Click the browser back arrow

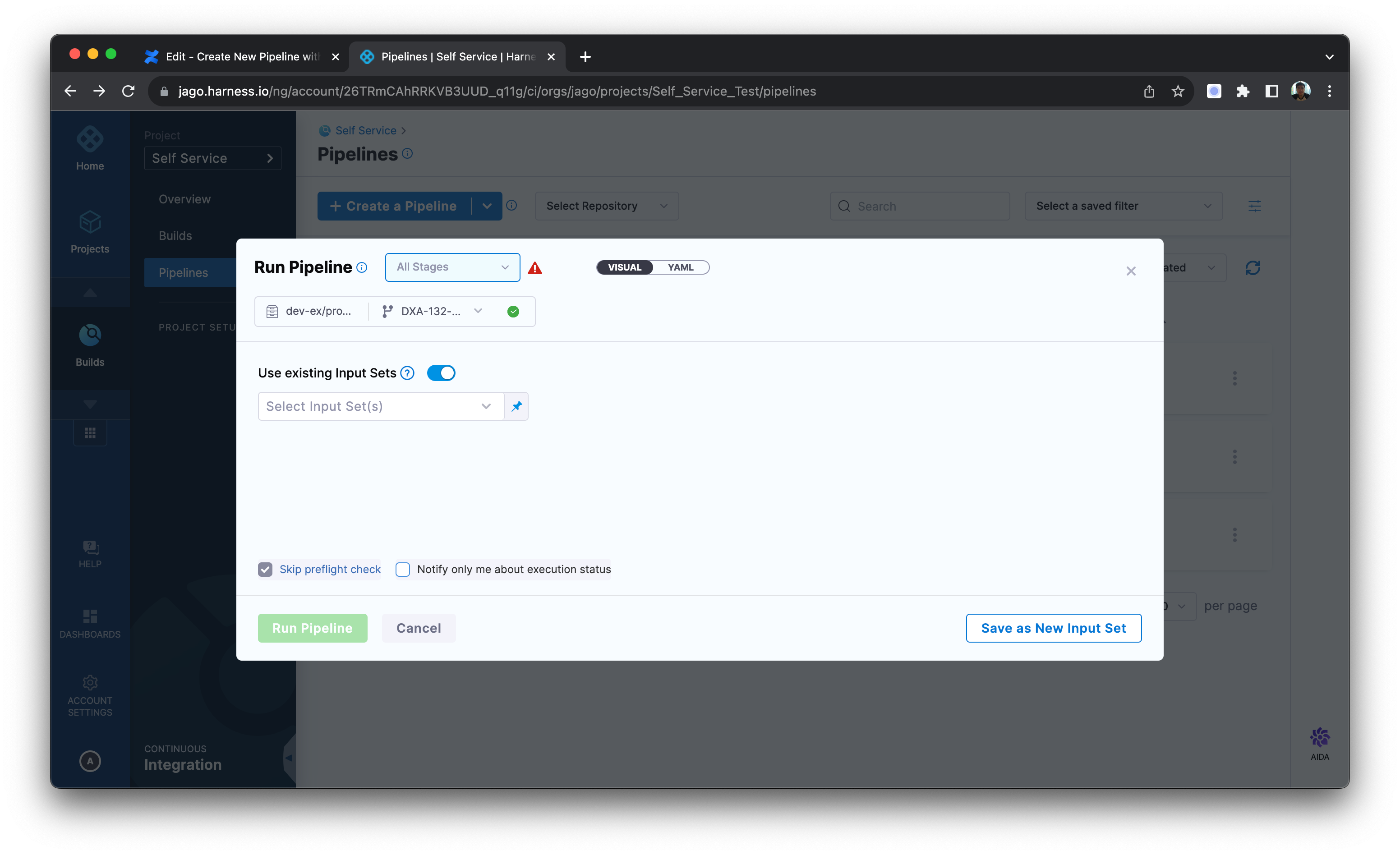pos(70,91)
